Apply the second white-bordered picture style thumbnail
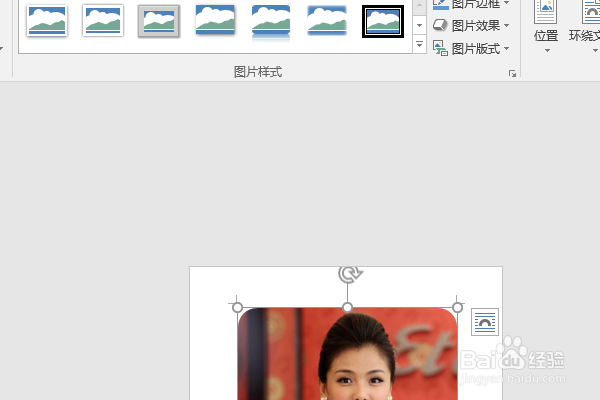The image size is (600, 400). [x=103, y=21]
